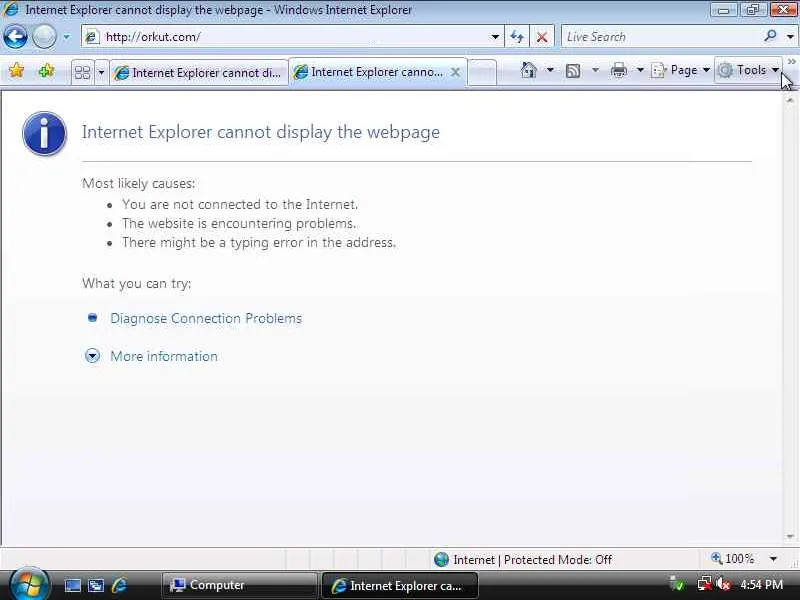
Task: Launch Internet Explorer from quick launch
Action: [119, 585]
